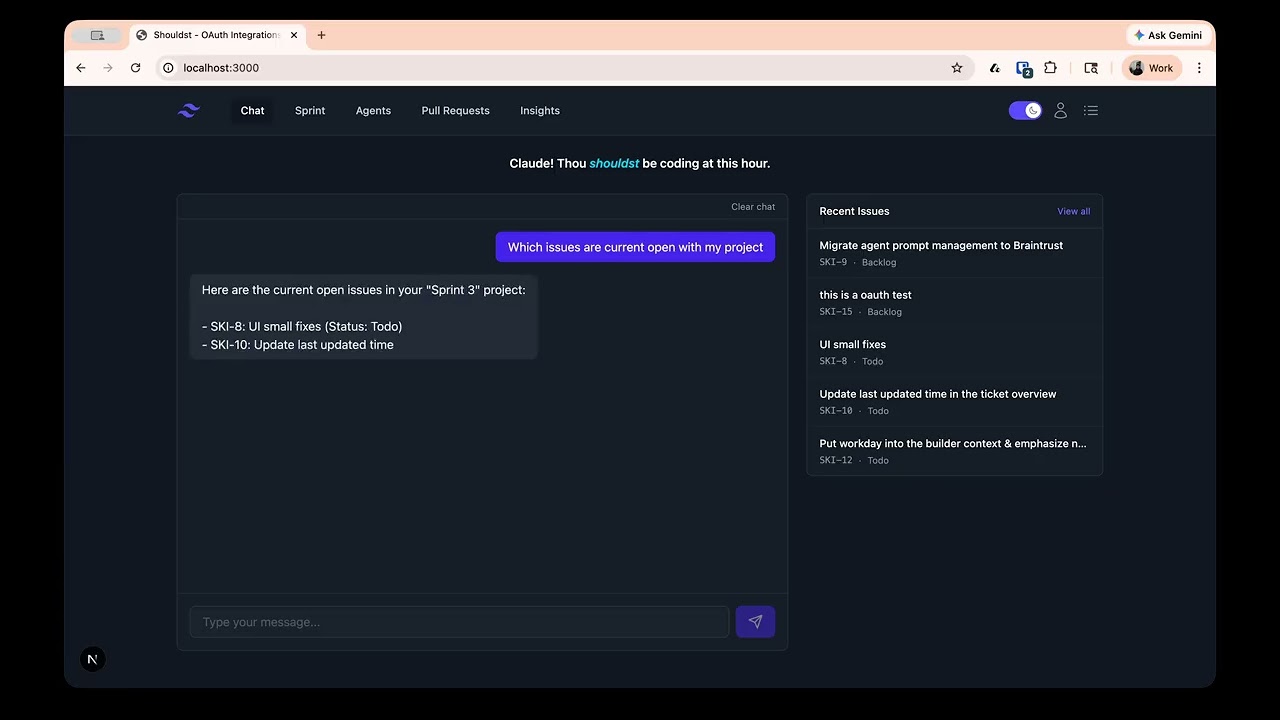Toggle the dark mode switch

pos(1025,111)
